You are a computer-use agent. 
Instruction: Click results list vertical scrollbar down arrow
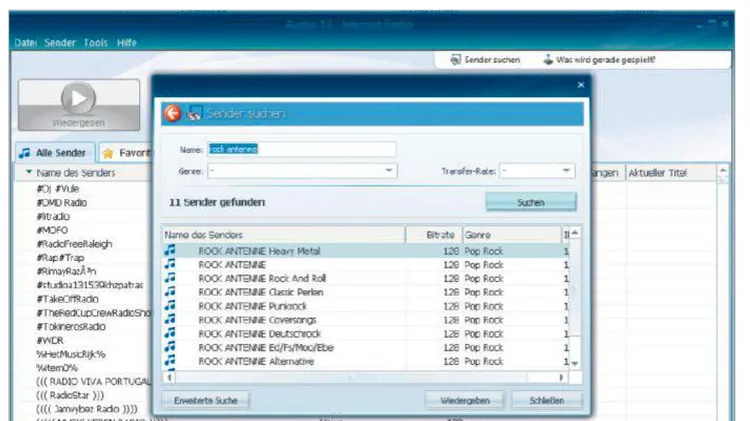pos(575,364)
